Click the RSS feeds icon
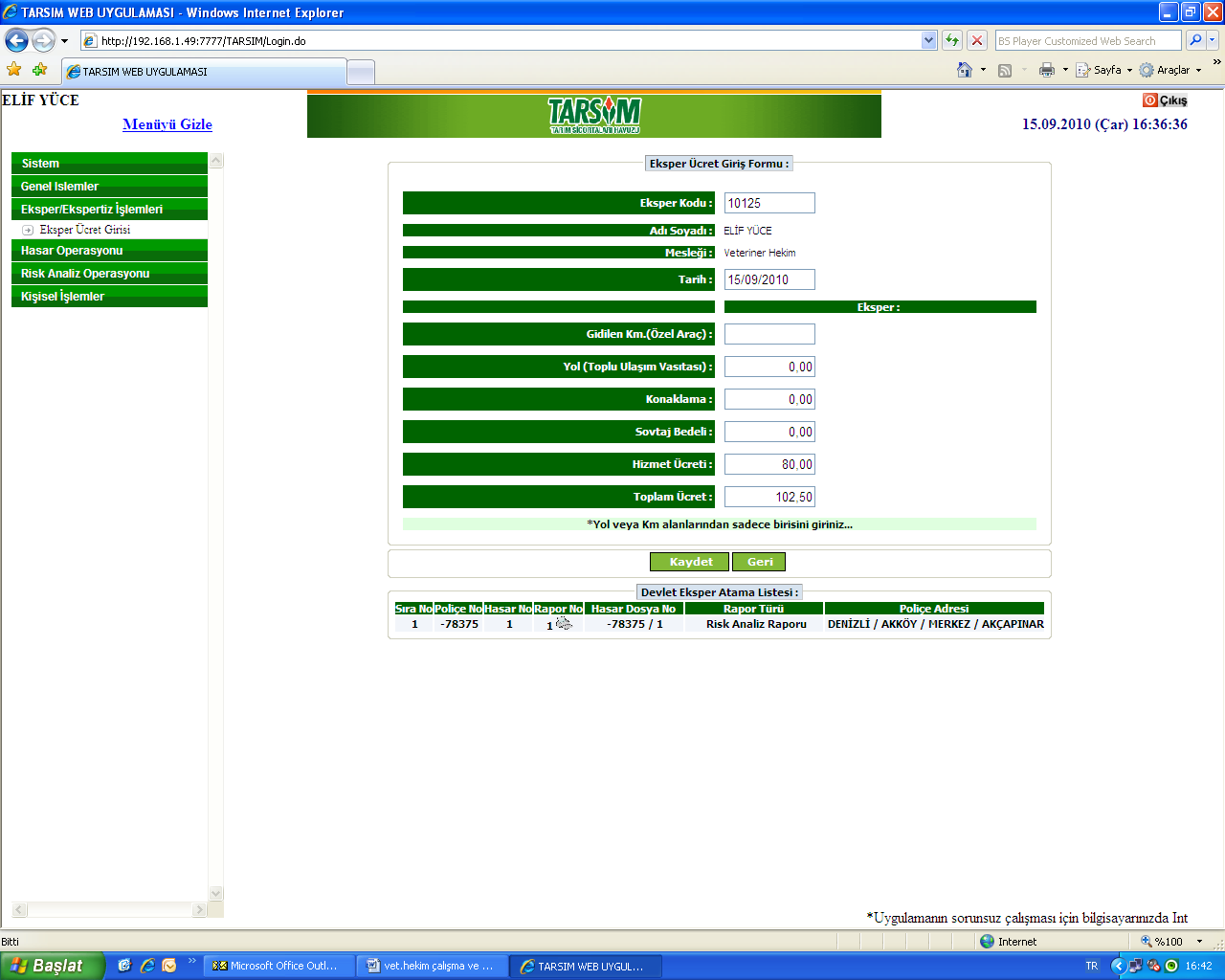 click(x=1005, y=70)
